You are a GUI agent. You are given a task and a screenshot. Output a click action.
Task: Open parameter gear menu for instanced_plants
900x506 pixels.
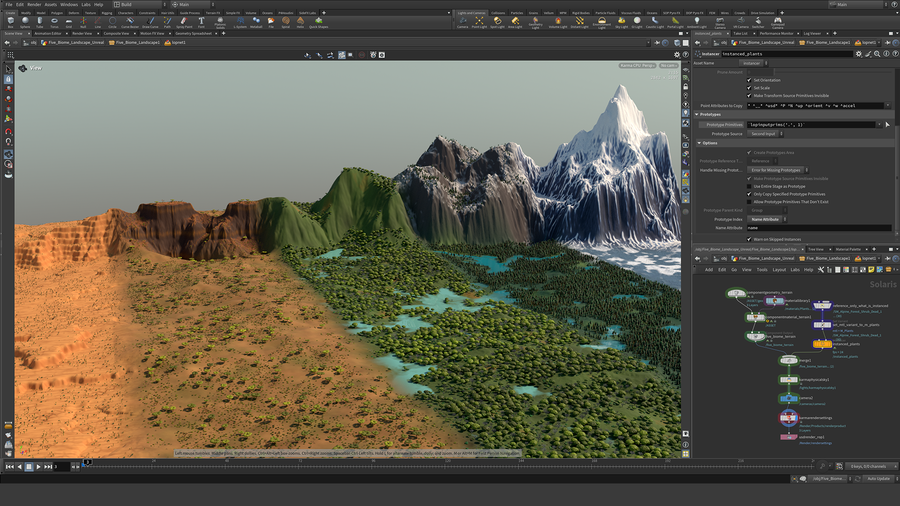click(858, 53)
